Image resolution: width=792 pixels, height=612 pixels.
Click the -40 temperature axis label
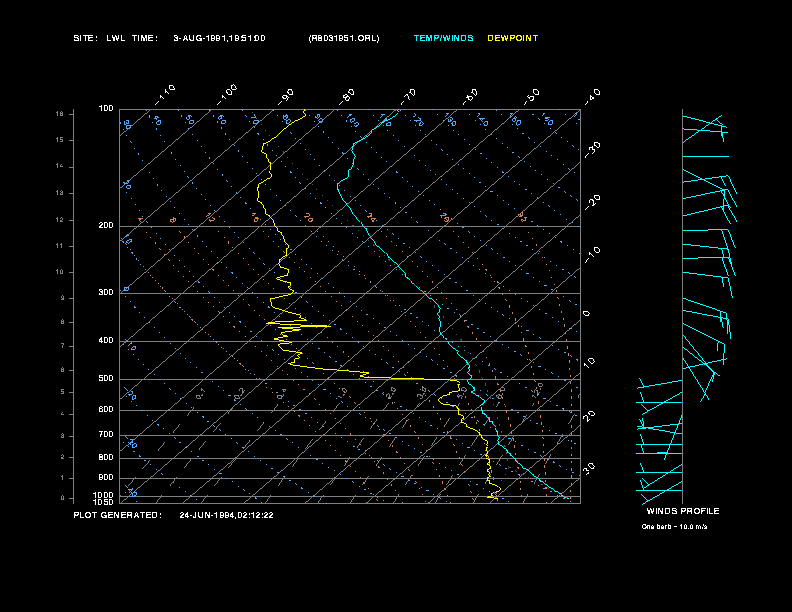pyautogui.click(x=593, y=97)
